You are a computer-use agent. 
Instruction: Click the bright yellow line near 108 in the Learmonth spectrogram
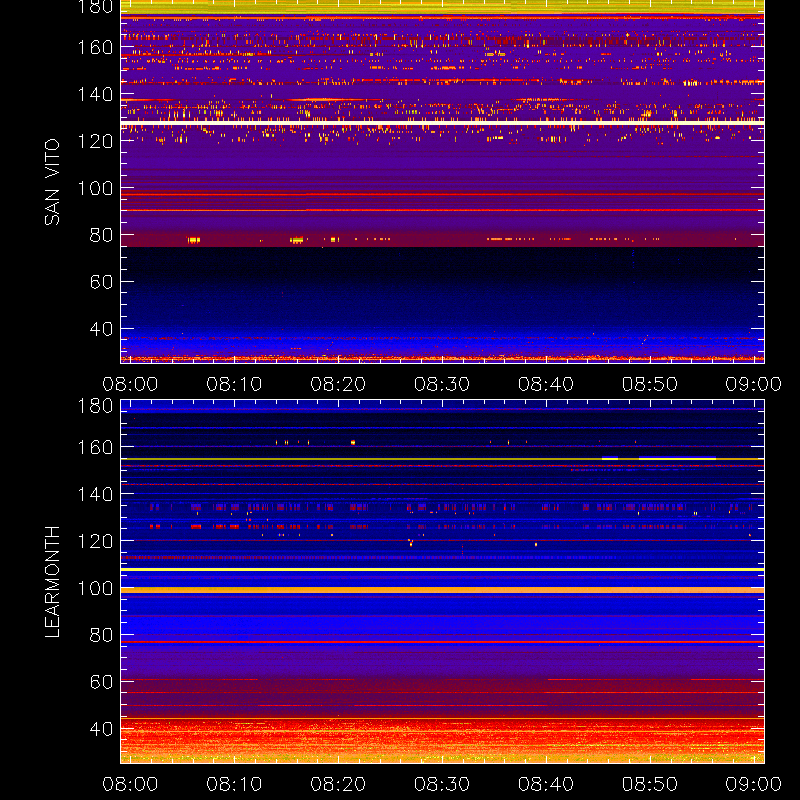pyautogui.click(x=442, y=569)
